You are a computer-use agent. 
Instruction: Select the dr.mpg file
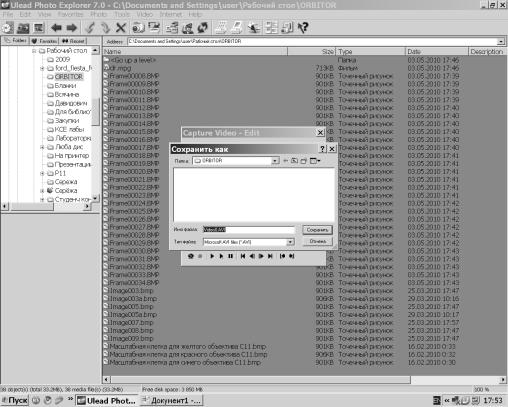[120, 68]
